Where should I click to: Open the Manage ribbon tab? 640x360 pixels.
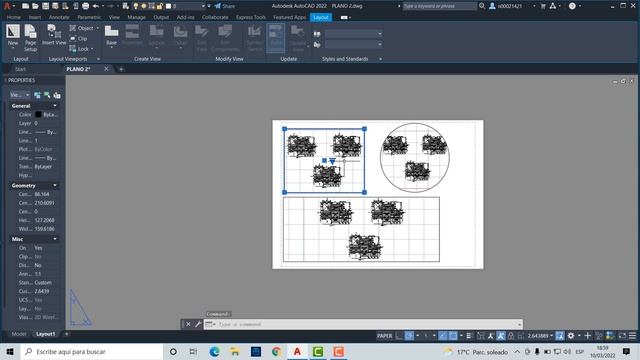tap(136, 17)
